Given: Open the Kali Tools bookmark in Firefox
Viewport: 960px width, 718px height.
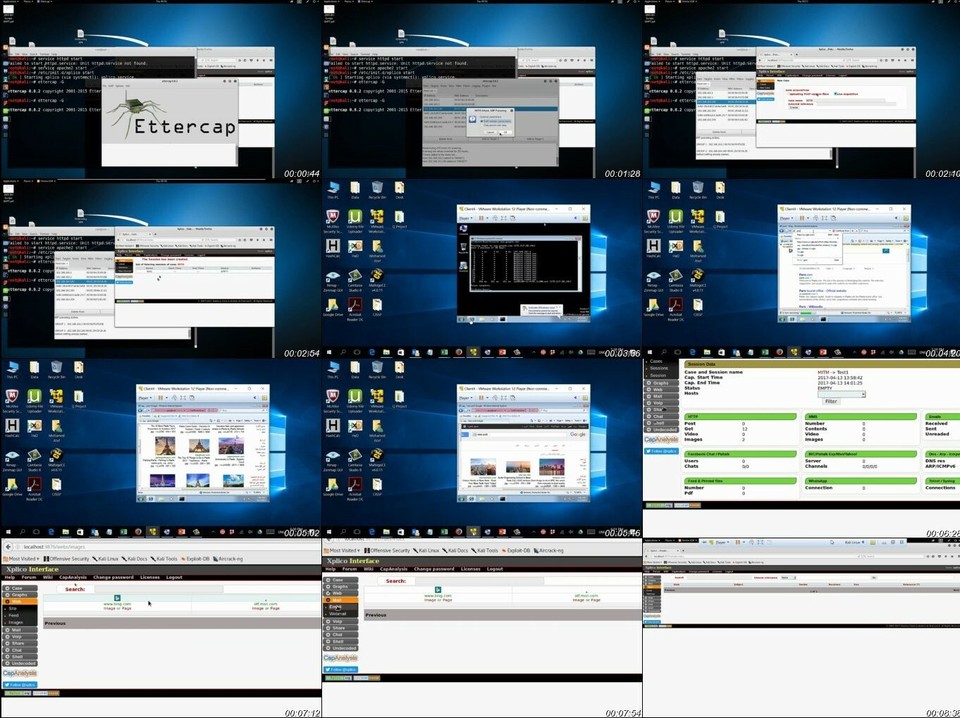Looking at the screenshot, I should pos(166,559).
